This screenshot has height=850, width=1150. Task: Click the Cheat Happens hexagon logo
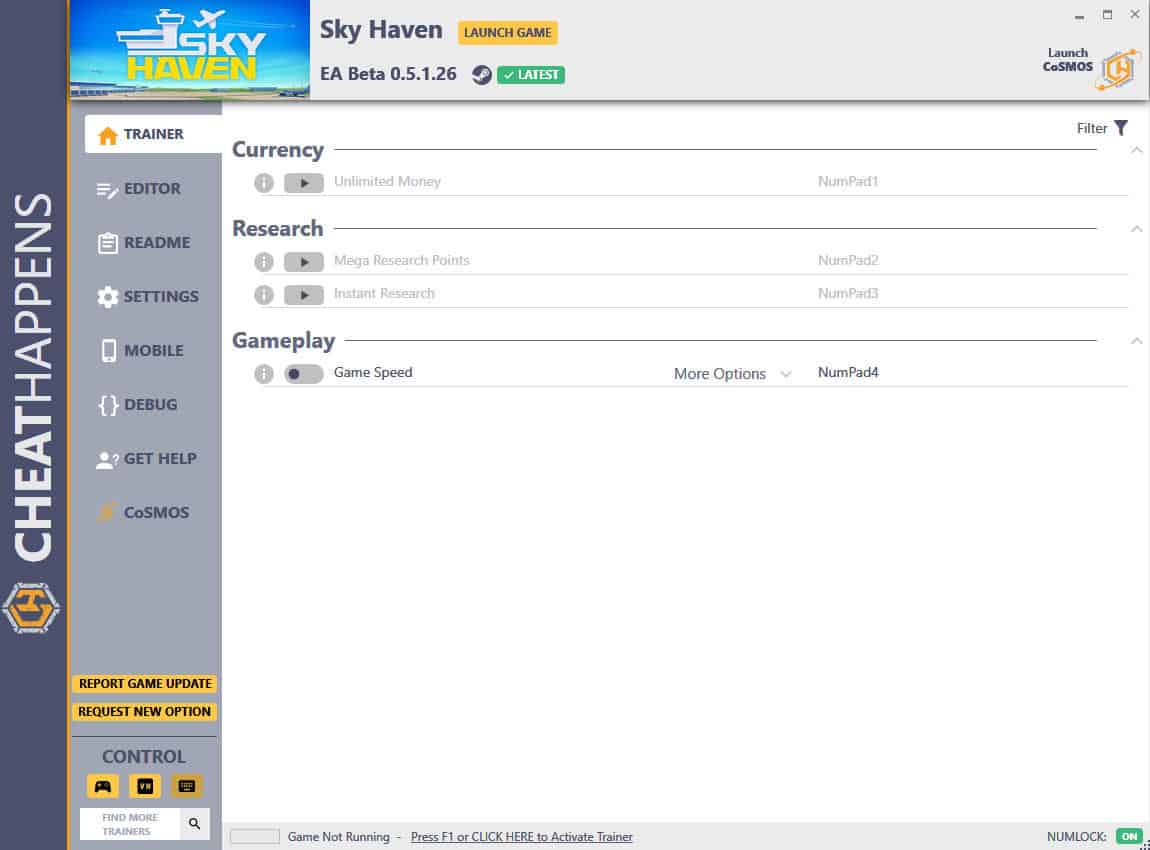point(31,608)
